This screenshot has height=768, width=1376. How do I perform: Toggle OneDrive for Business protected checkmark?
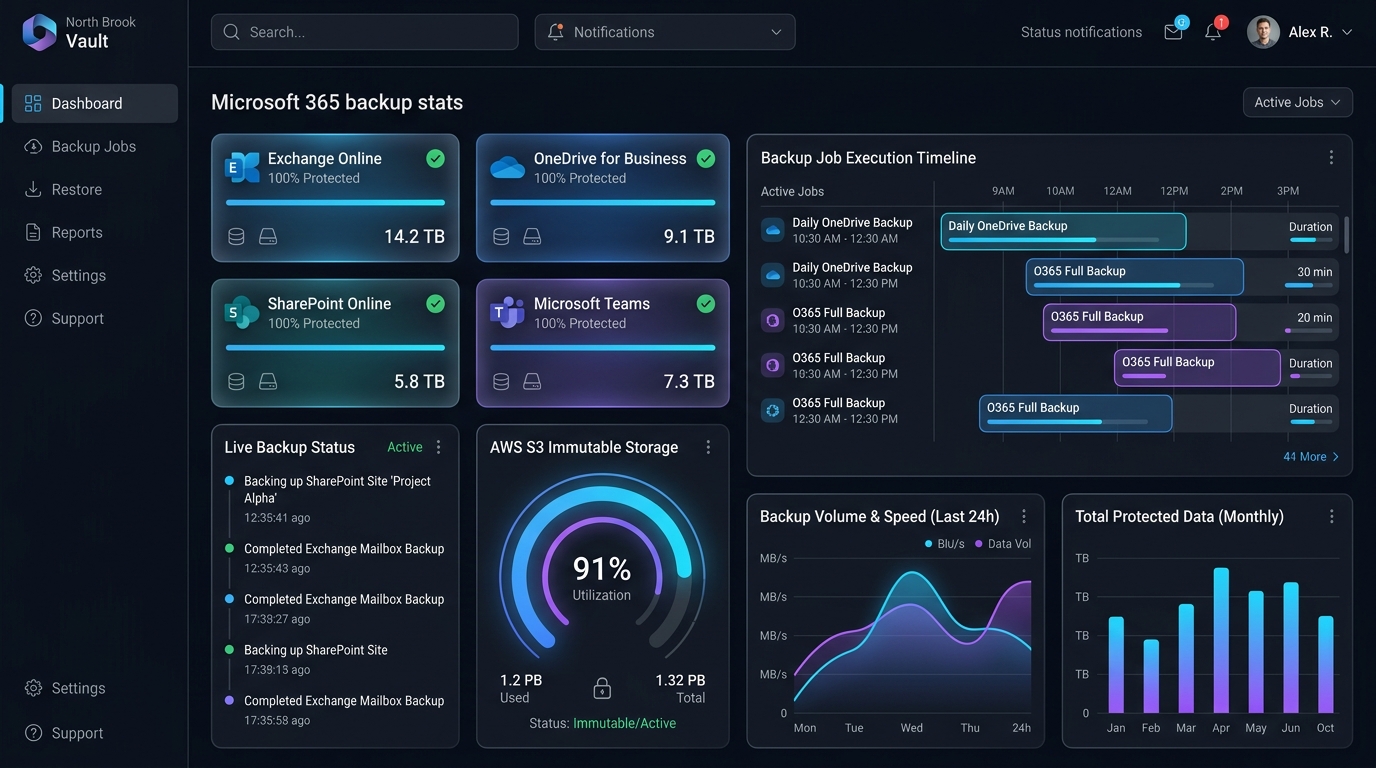tap(706, 158)
